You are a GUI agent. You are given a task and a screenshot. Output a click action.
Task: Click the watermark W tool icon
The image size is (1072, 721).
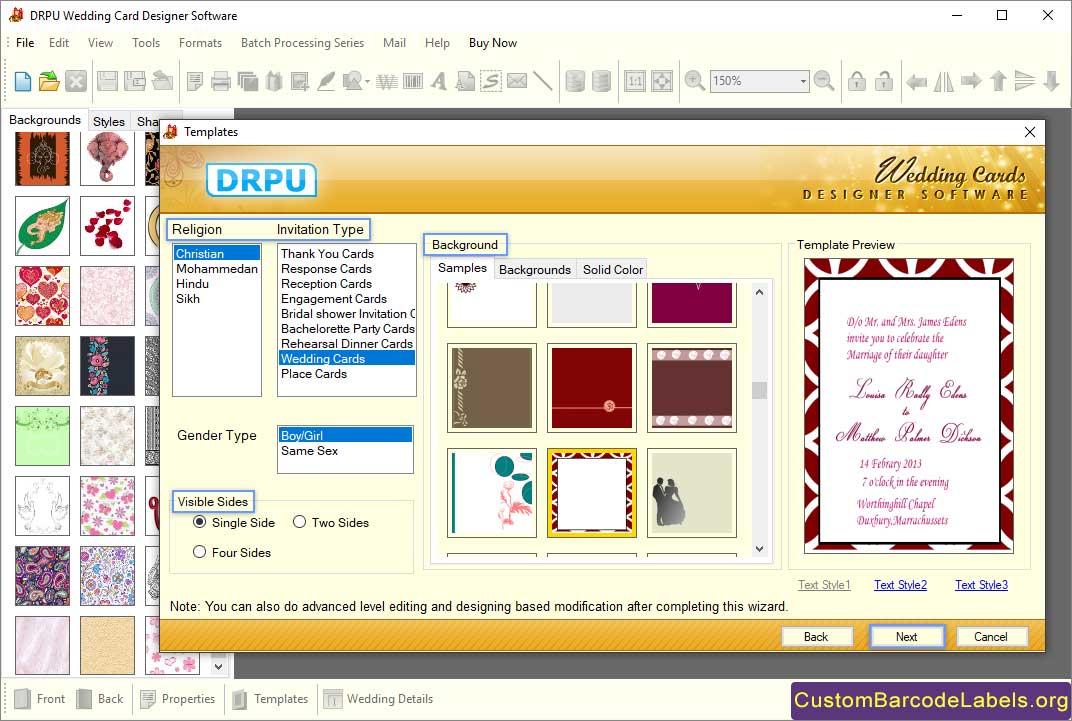(387, 81)
